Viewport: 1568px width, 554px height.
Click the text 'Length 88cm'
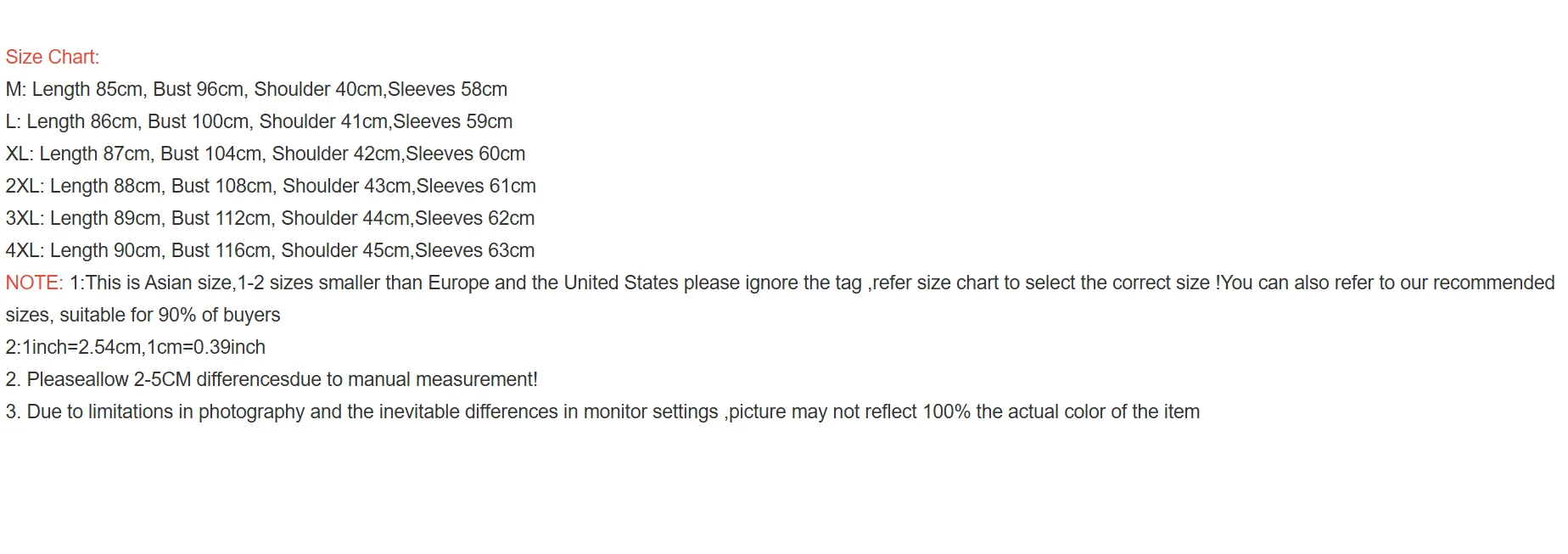click(105, 186)
